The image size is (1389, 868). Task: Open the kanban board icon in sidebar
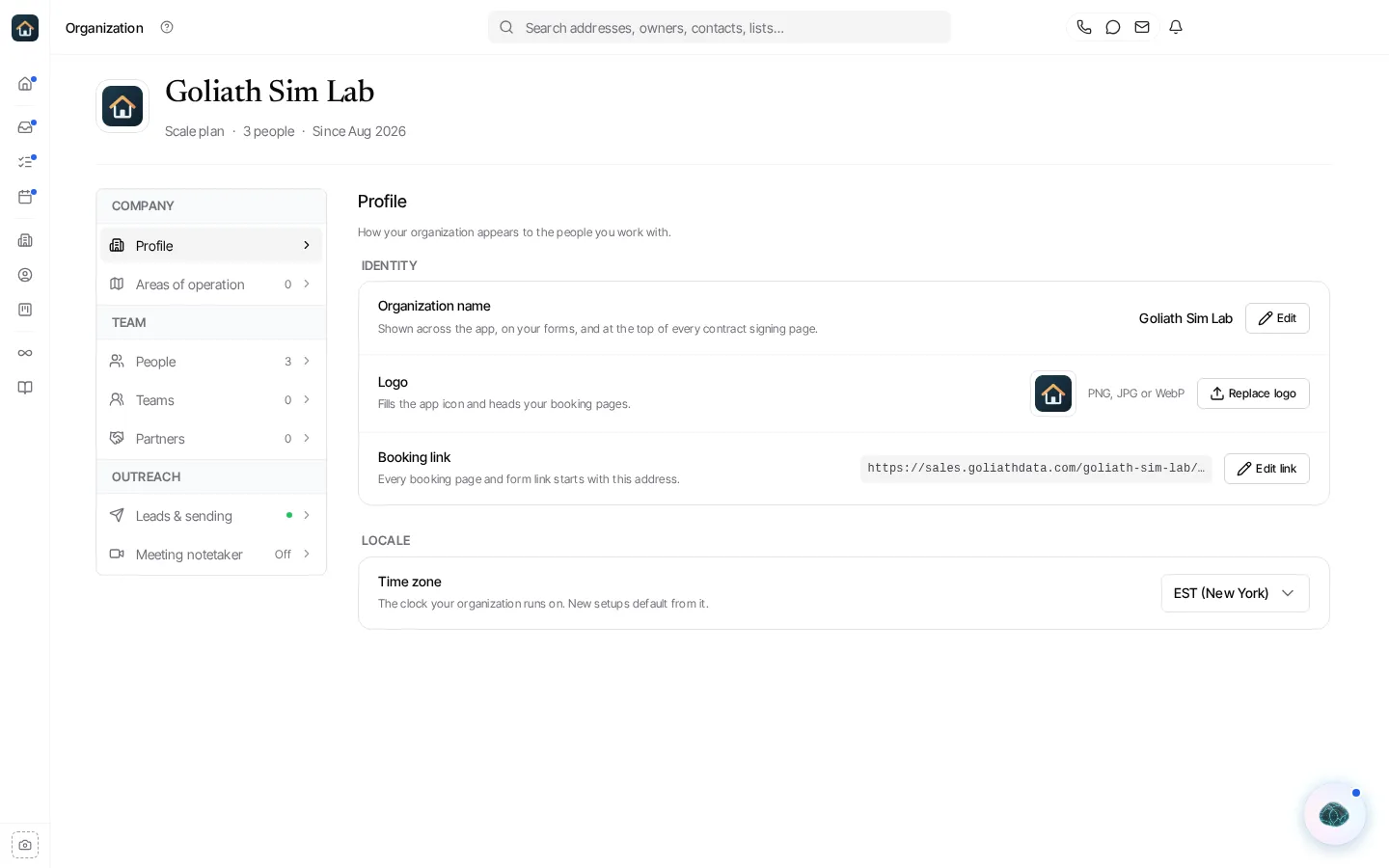pyautogui.click(x=25, y=310)
